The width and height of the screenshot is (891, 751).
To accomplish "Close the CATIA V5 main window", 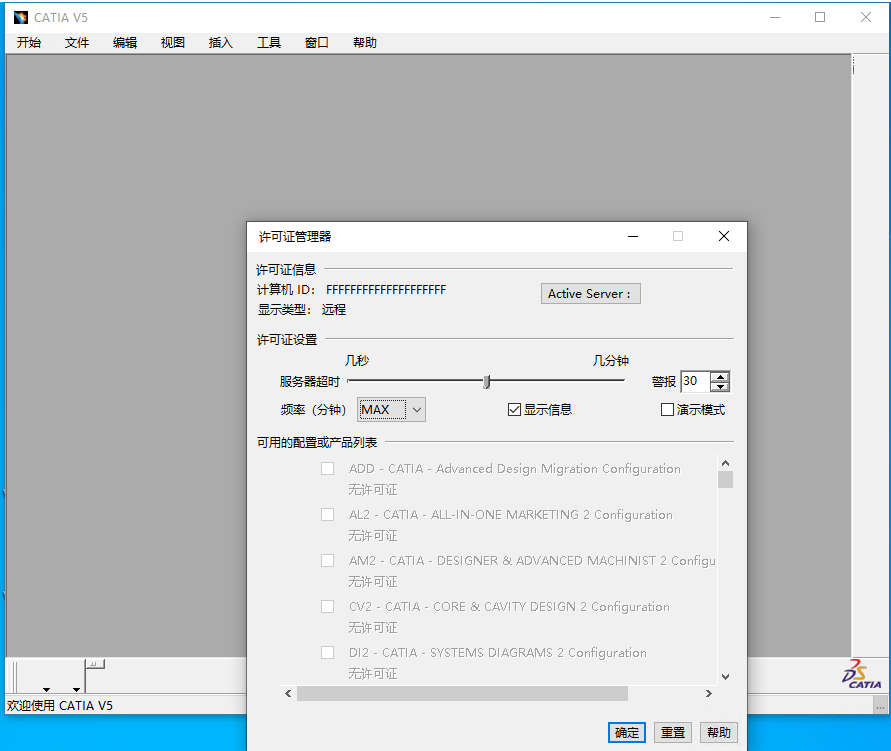I will tap(866, 18).
